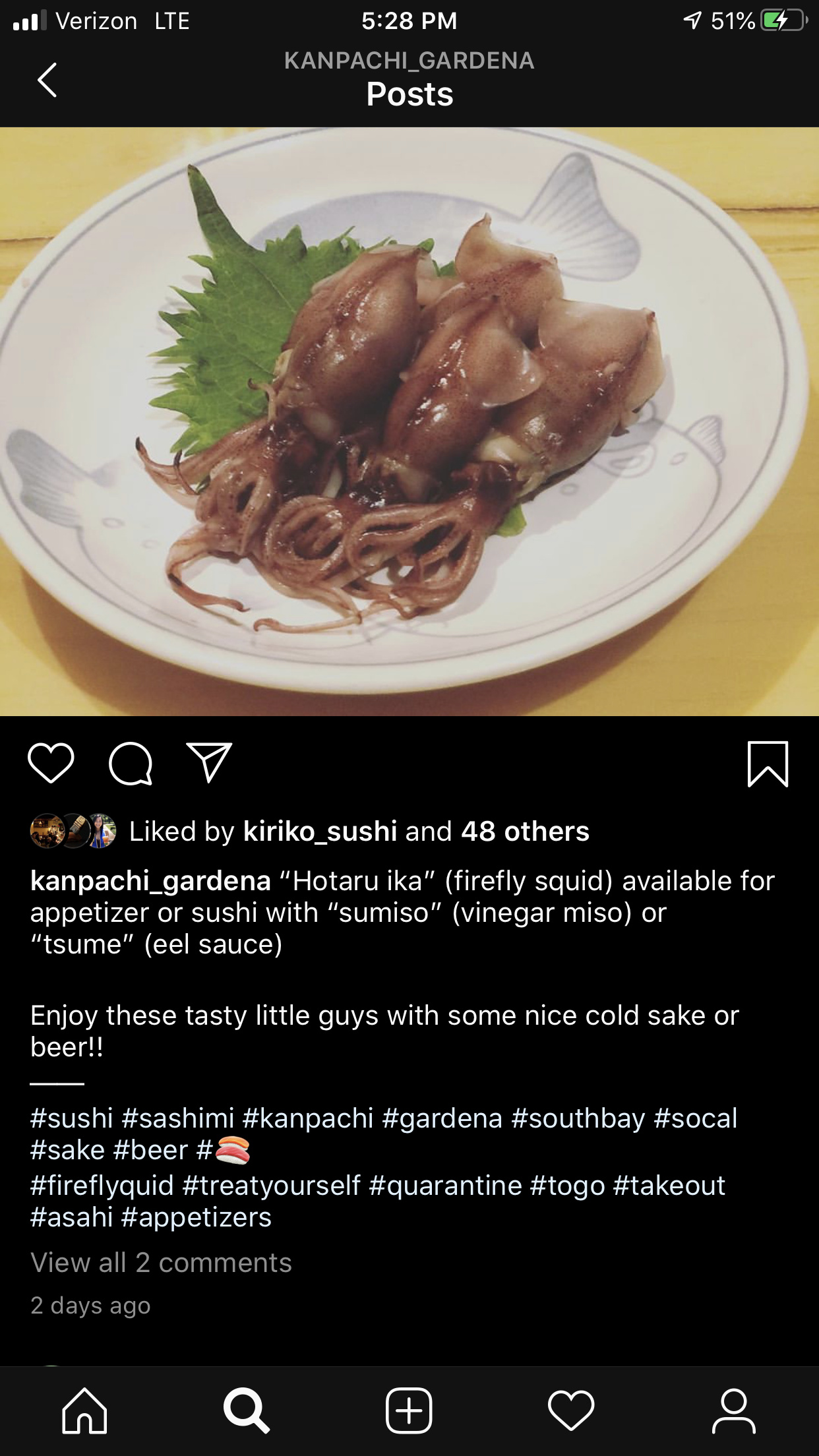Open the #appetizers hashtag
Screen dimensions: 819x1456
coord(197,1217)
